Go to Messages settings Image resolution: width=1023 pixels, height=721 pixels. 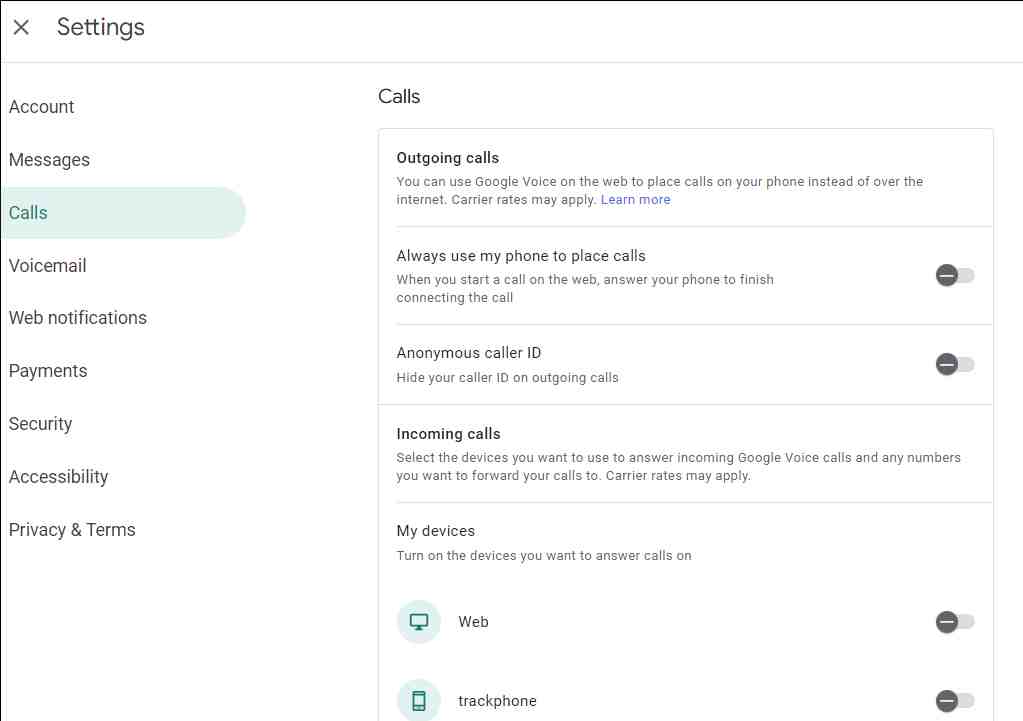coord(49,160)
